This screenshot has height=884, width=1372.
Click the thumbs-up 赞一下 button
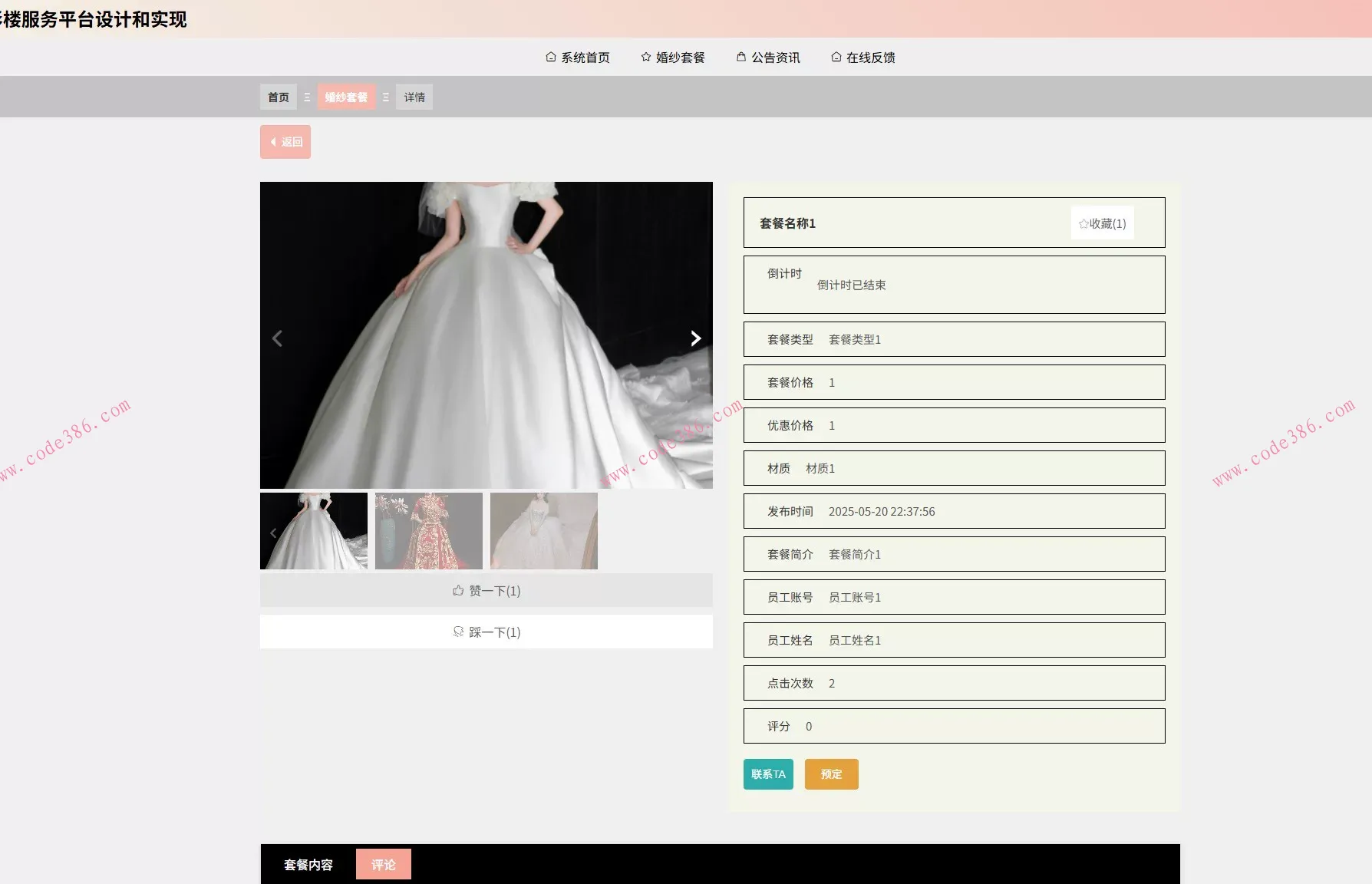(x=486, y=591)
